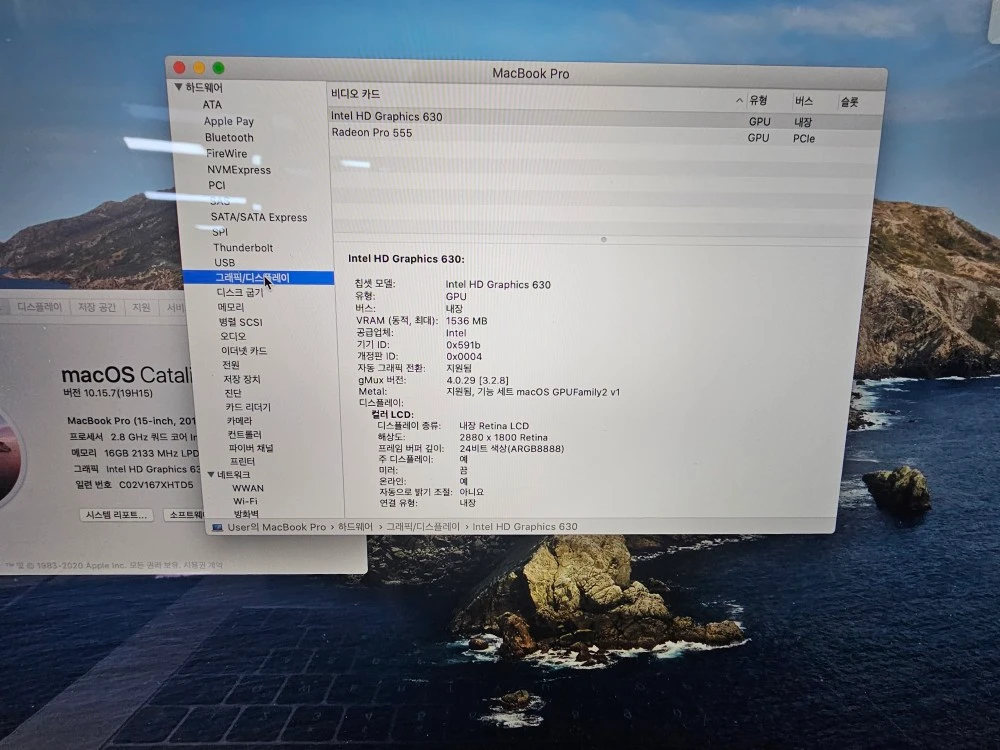
Task: Select 진단 in the sidebar
Action: point(233,393)
